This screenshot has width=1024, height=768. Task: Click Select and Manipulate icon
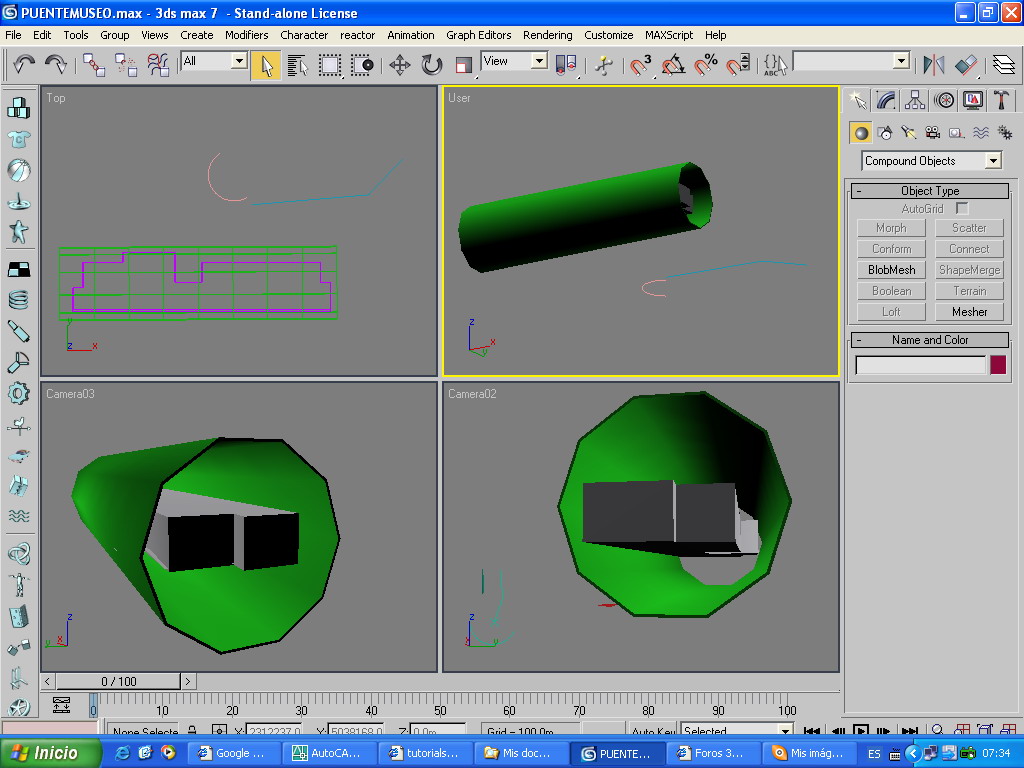click(603, 65)
